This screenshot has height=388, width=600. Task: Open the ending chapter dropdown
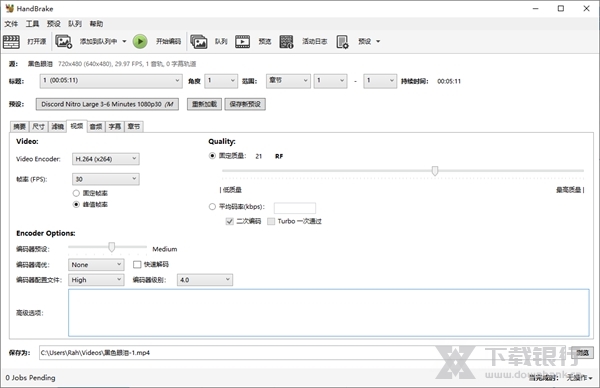380,81
